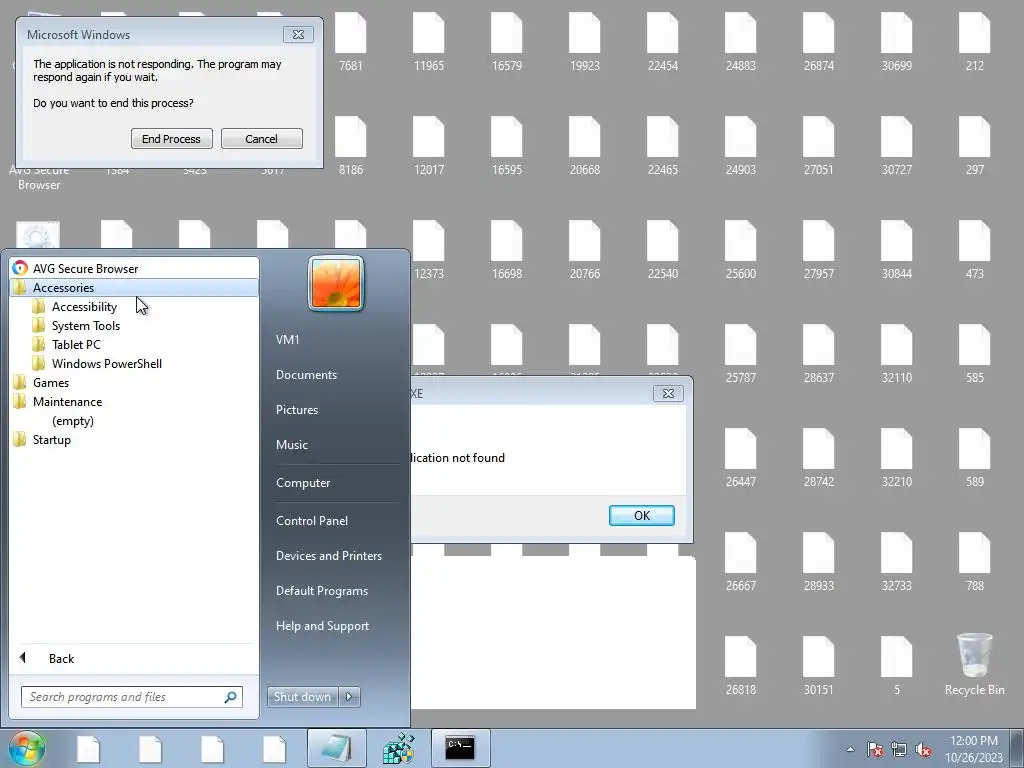Select desktop file 28742
This screenshot has width=1024, height=768.
click(818, 458)
